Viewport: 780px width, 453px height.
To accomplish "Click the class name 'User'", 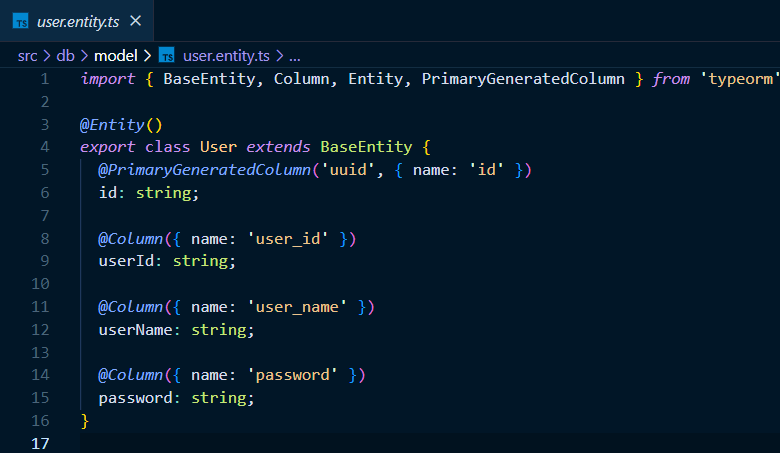I will click(218, 147).
